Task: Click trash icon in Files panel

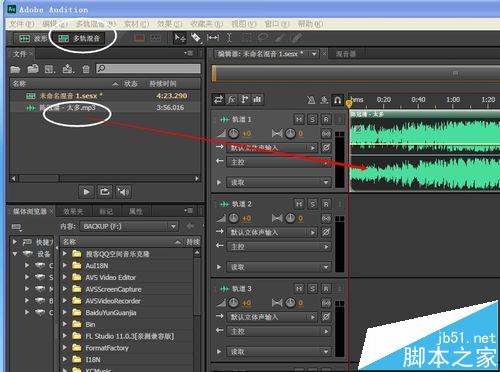Action: pos(86,69)
